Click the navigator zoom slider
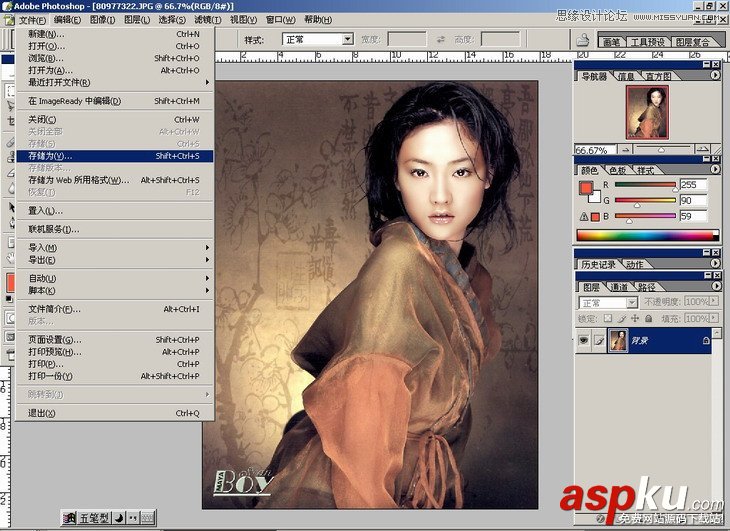This screenshot has height=531, width=730. click(x=663, y=149)
